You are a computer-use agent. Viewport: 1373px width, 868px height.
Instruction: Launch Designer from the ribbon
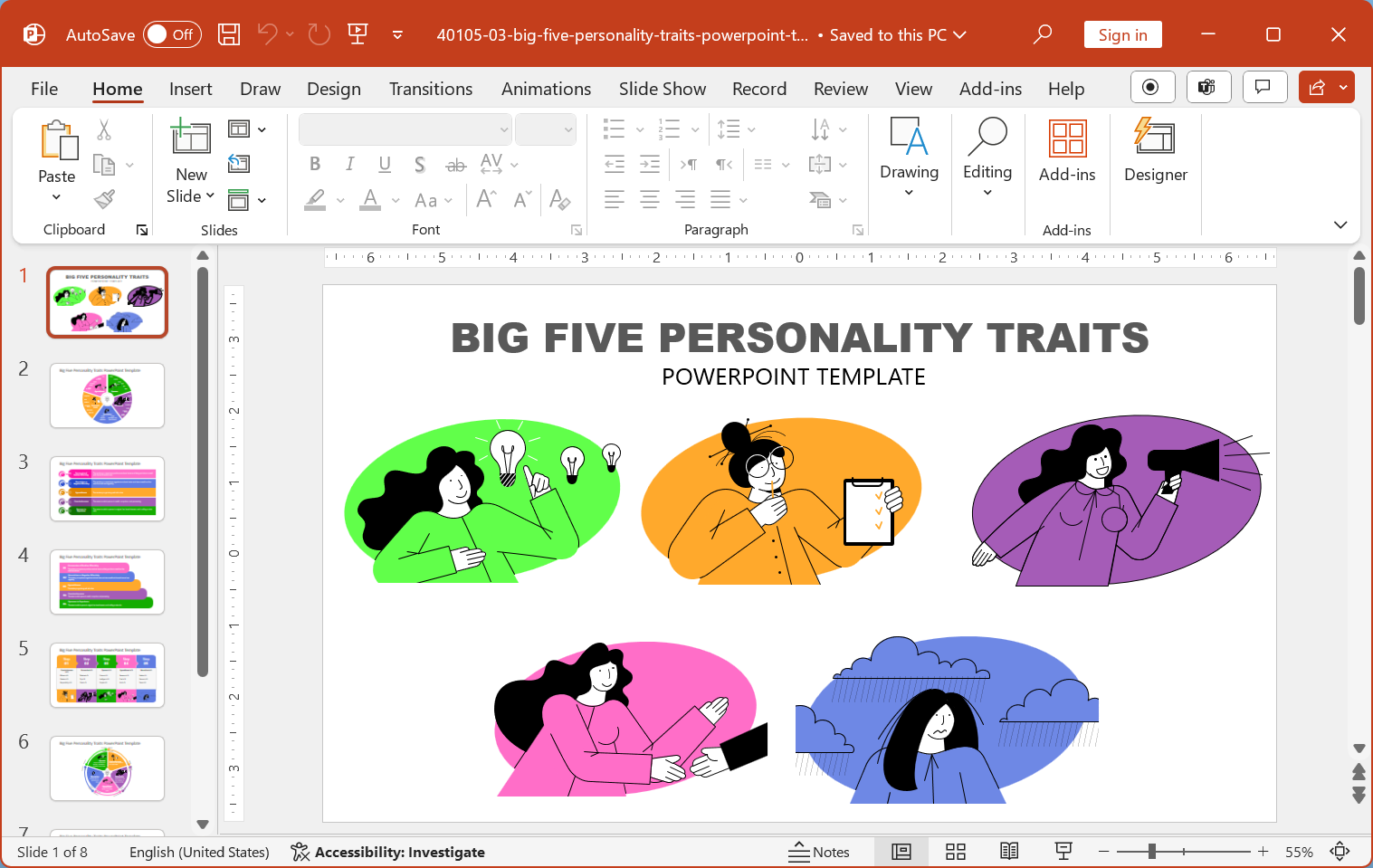point(1155,154)
